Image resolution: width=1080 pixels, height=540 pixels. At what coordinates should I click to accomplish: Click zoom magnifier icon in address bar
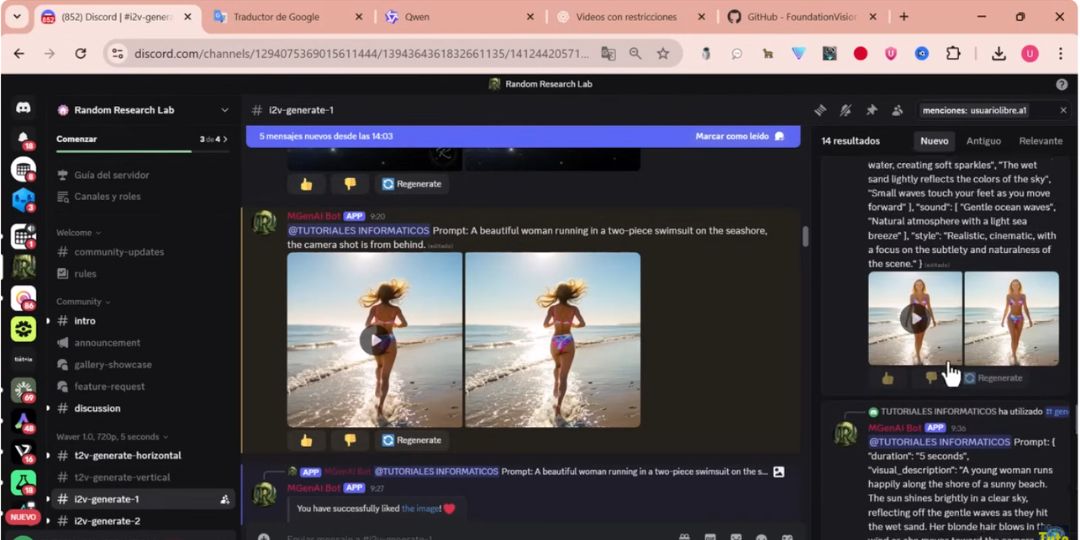(635, 54)
